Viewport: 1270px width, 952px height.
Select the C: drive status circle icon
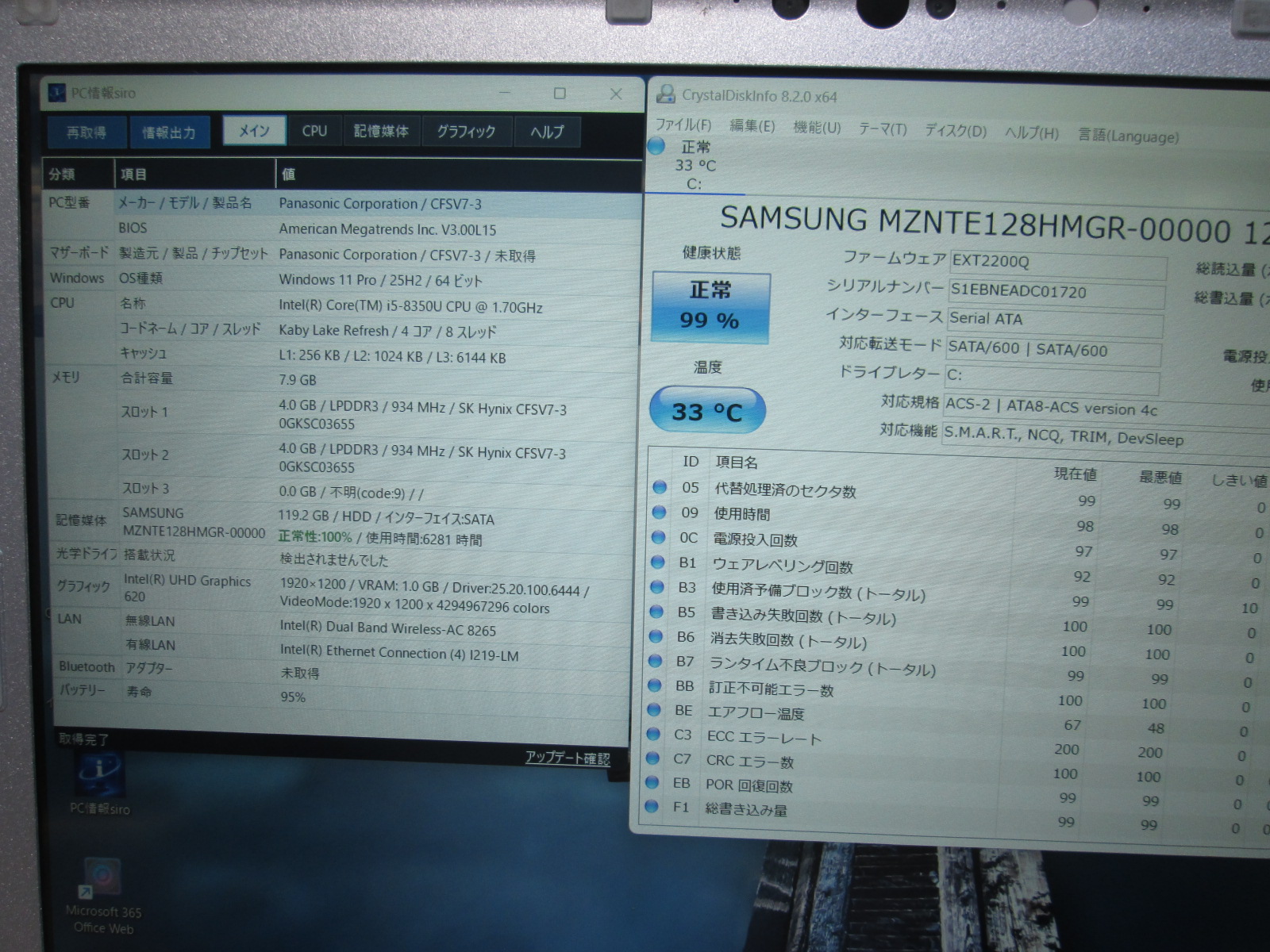click(656, 146)
